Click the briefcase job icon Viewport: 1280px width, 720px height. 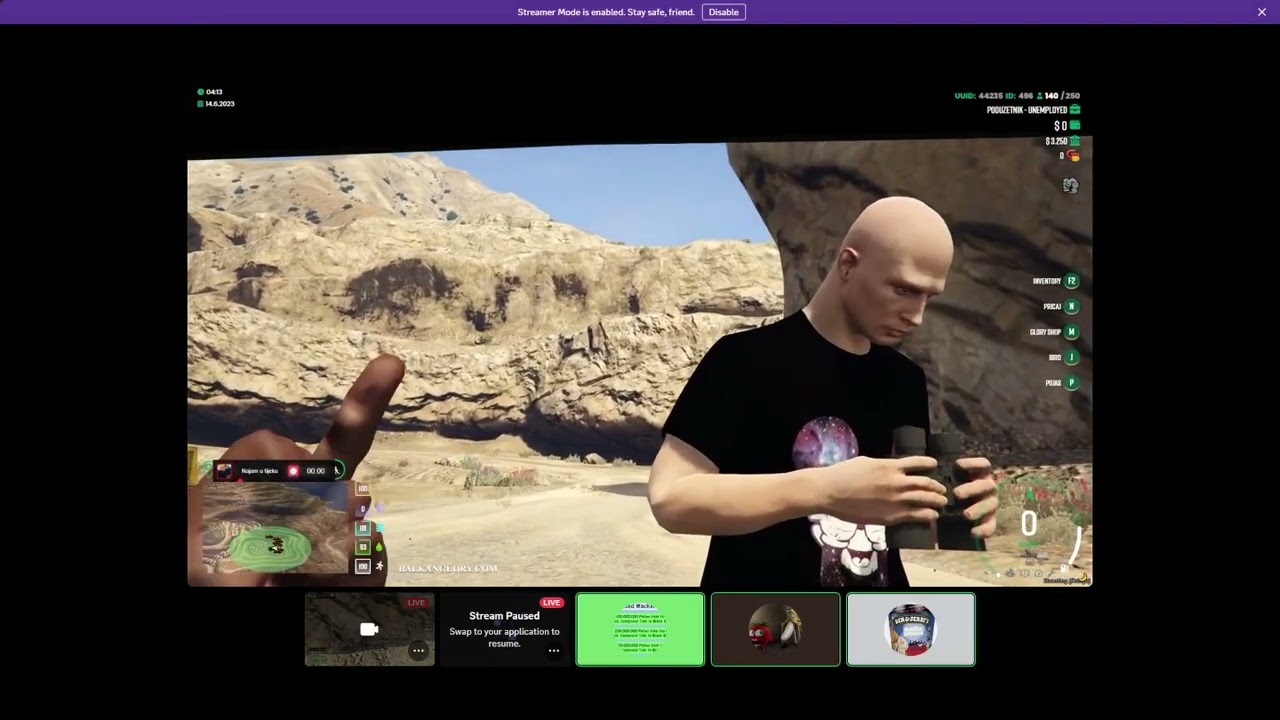tap(1075, 110)
